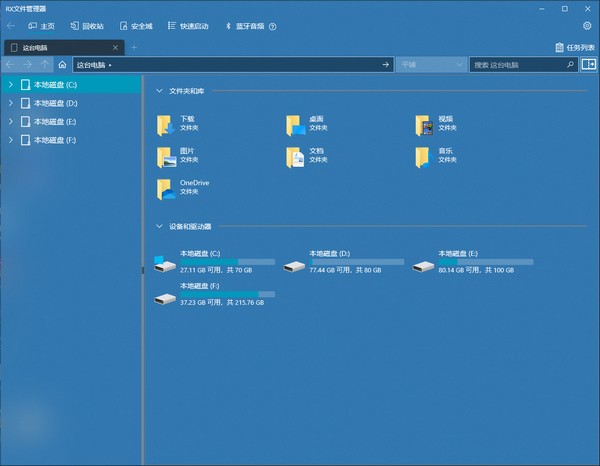Expand 本地磁盘 (E:) tree node
This screenshot has height=466, width=600.
pos(11,121)
